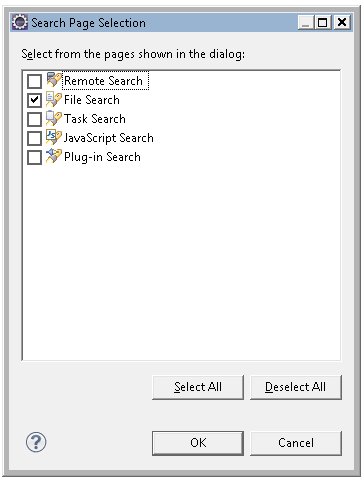Click the File Search page icon
364x480 pixels.
click(x=54, y=99)
